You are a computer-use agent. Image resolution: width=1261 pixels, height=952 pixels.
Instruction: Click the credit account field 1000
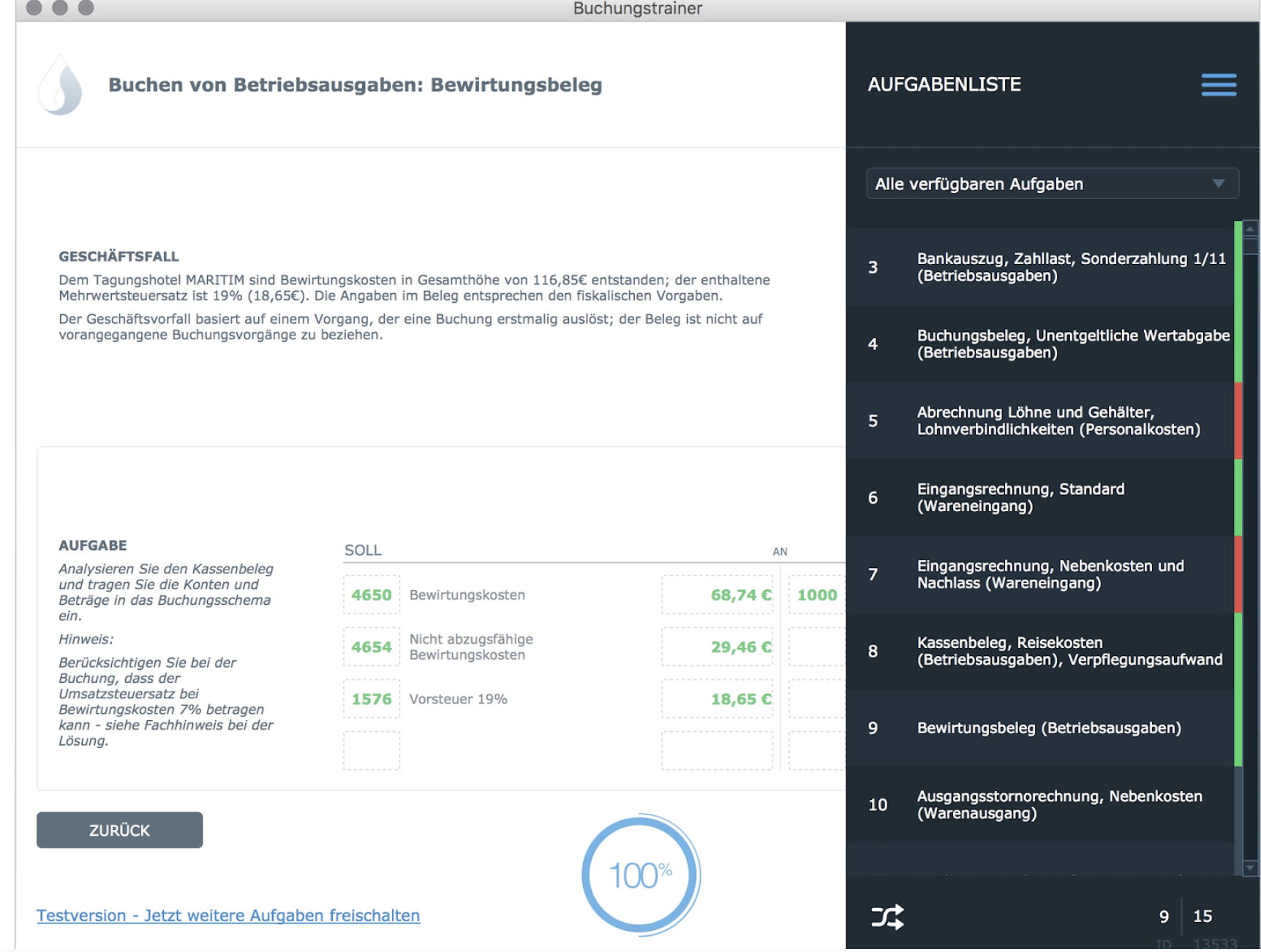coord(817,594)
